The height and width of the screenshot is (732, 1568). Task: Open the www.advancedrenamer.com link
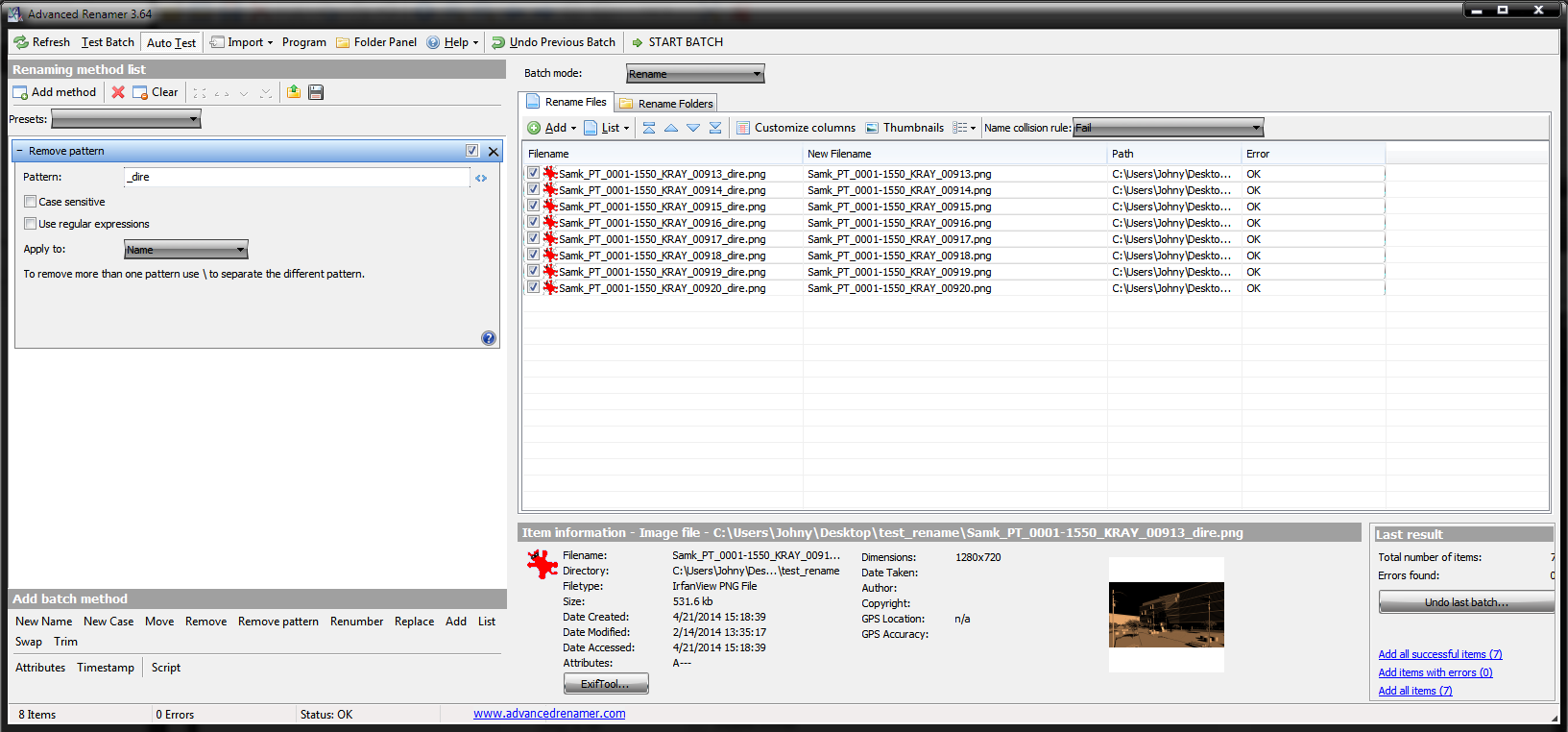(549, 714)
